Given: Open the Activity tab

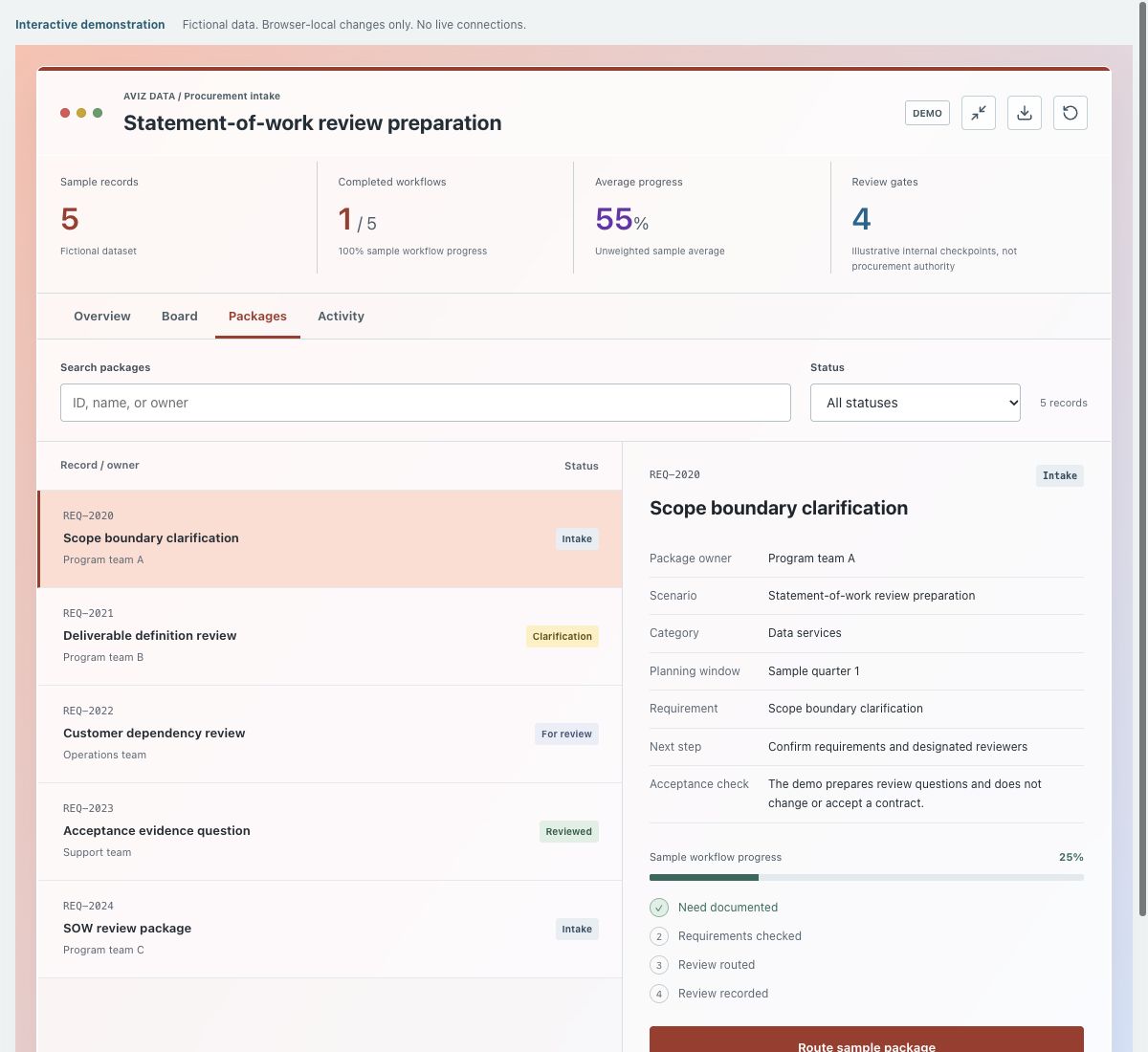Looking at the screenshot, I should click(341, 317).
